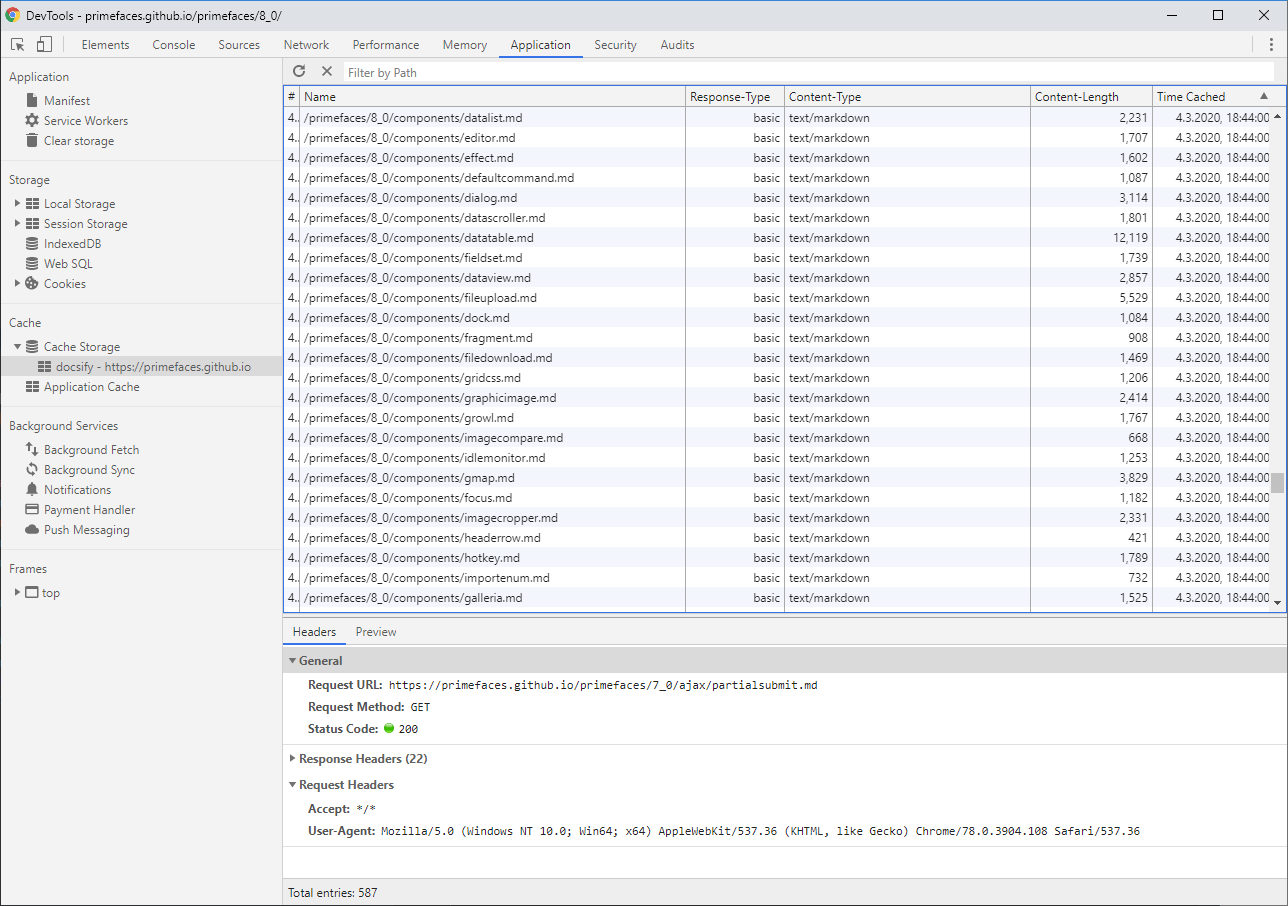Click the scrollbar down arrow

pyautogui.click(x=1277, y=602)
